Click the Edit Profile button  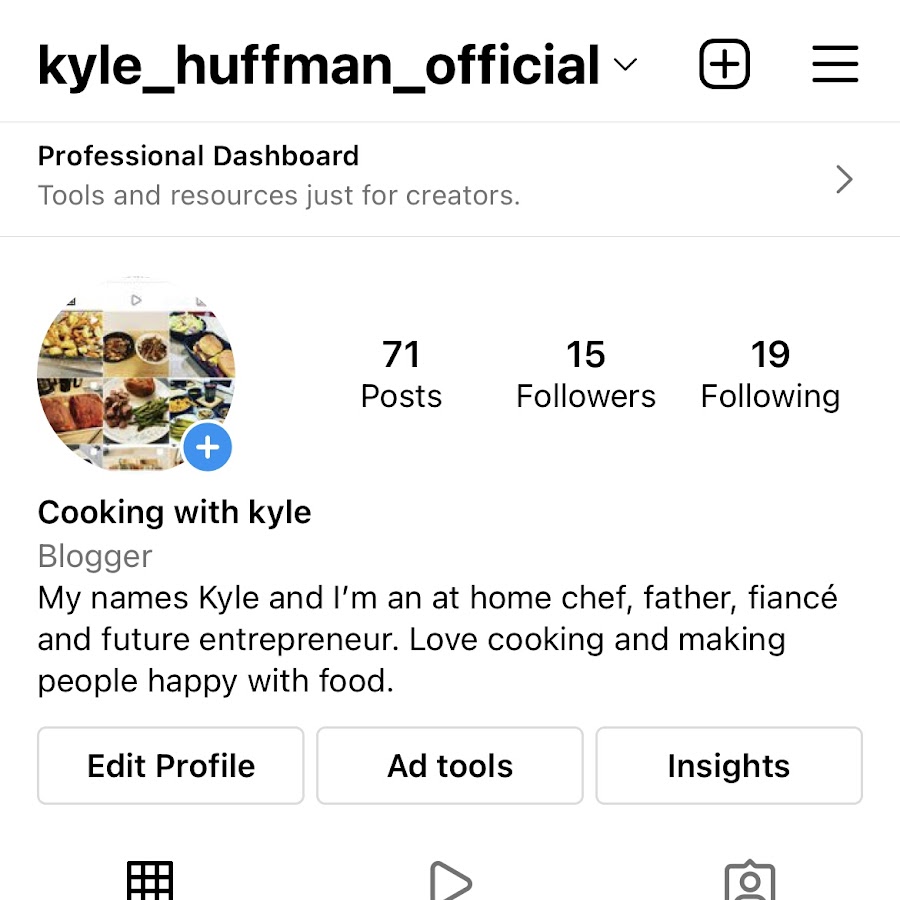click(170, 765)
